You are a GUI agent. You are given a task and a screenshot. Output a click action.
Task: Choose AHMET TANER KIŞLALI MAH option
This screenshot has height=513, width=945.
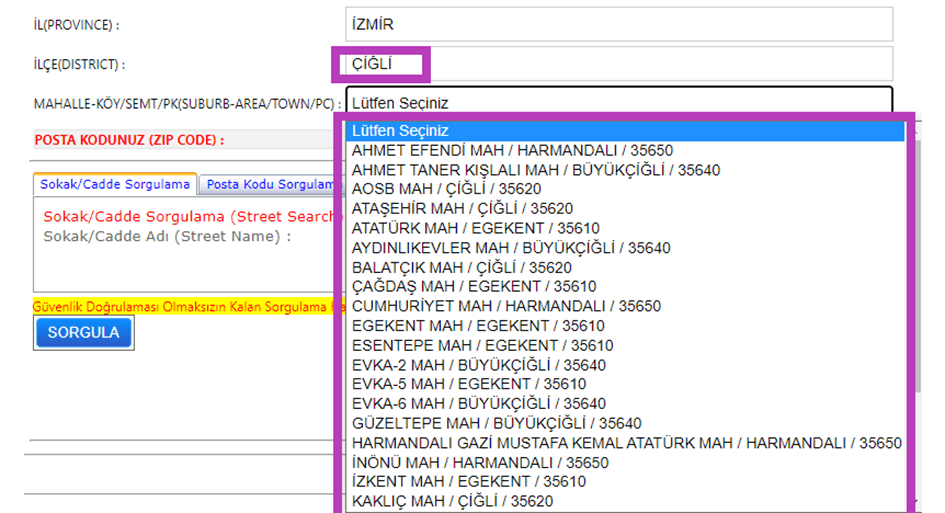pyautogui.click(x=535, y=170)
